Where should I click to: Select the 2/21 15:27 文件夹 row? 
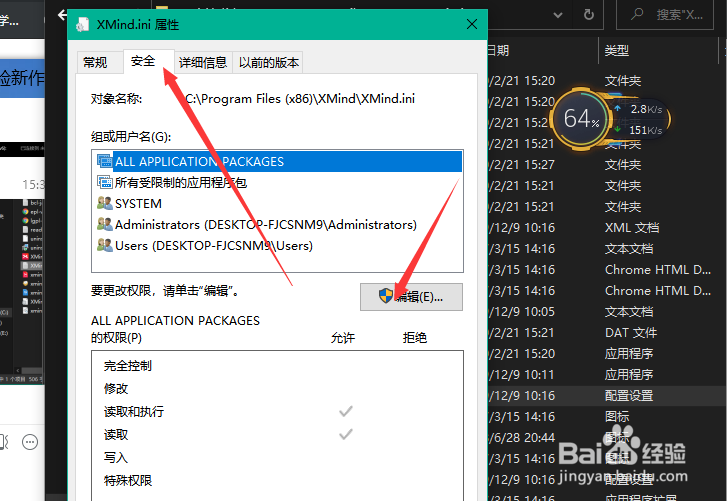(607, 165)
